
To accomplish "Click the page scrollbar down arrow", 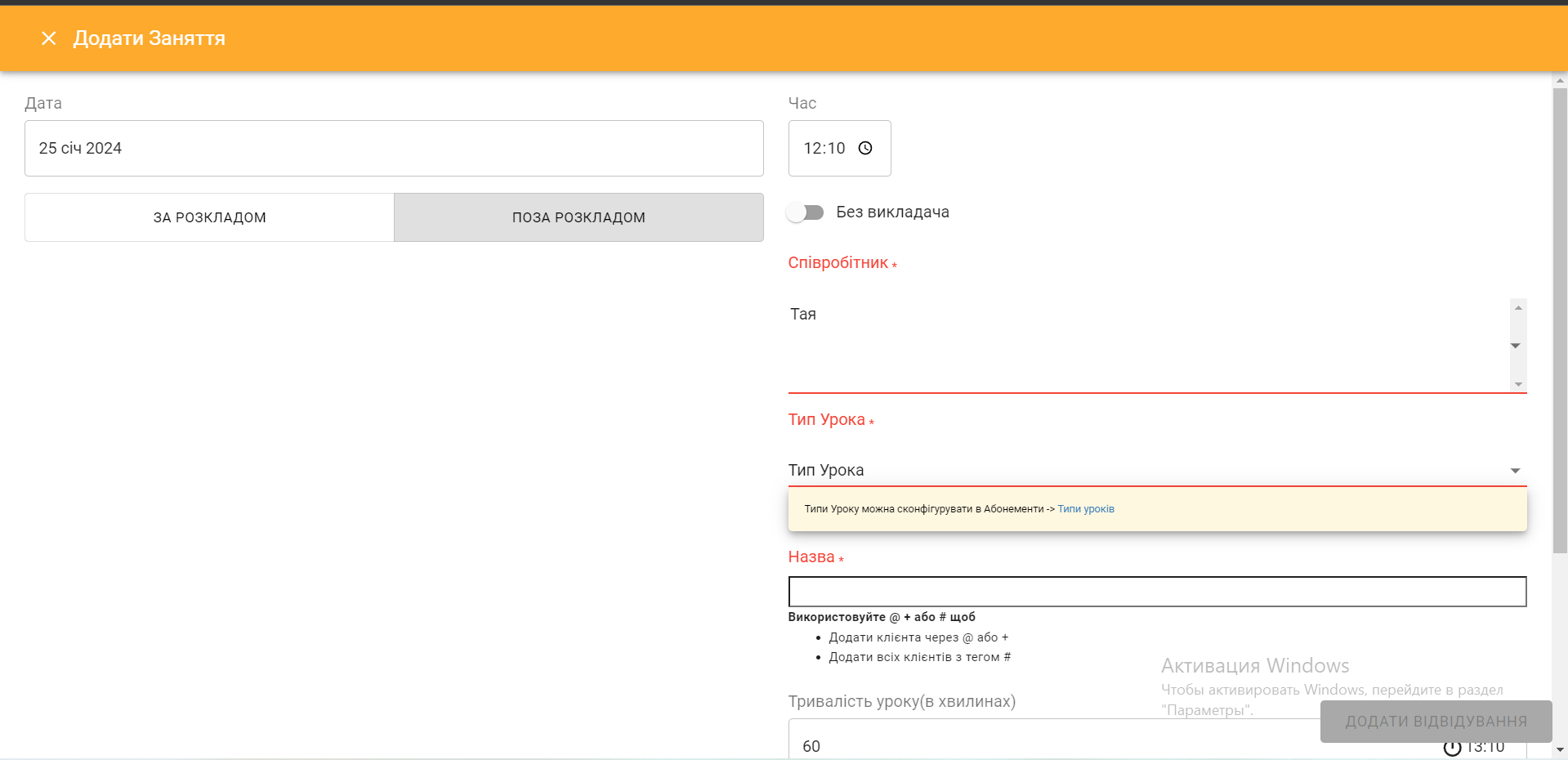I will (x=1560, y=749).
